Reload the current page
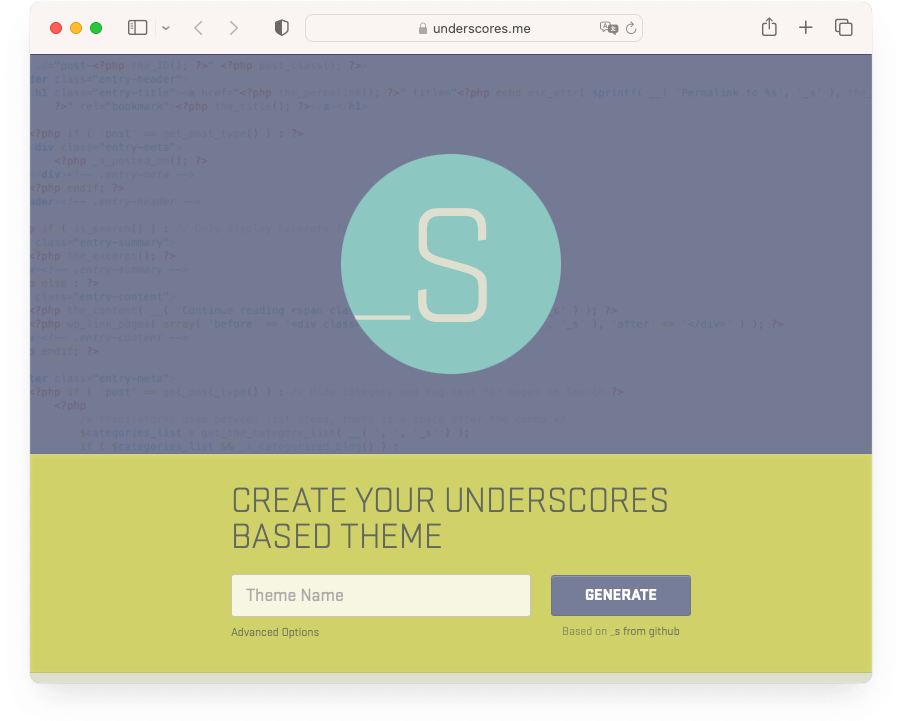The image size is (903, 721). pyautogui.click(x=631, y=28)
